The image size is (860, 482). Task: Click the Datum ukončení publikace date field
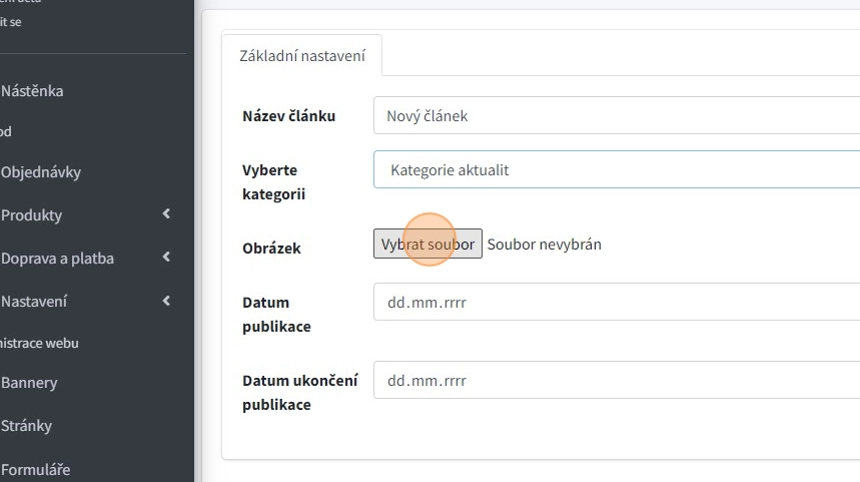pos(616,381)
